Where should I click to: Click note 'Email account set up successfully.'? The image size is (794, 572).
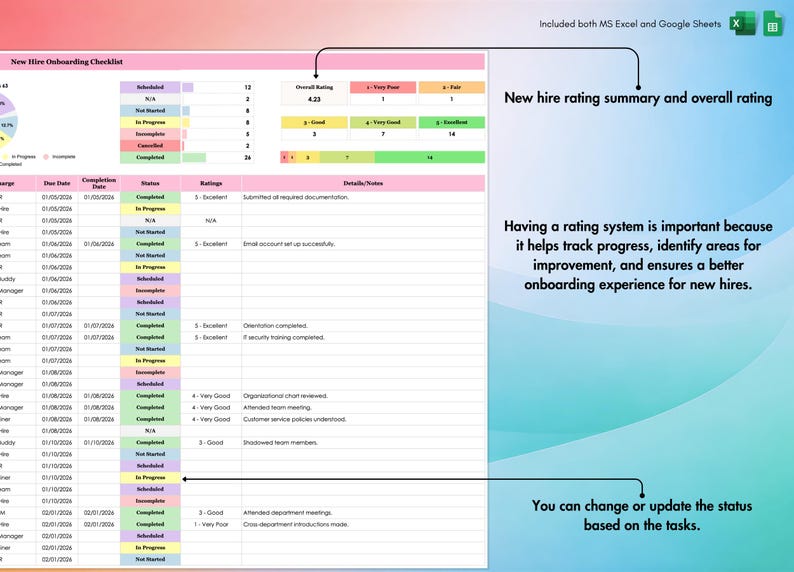pyautogui.click(x=289, y=244)
